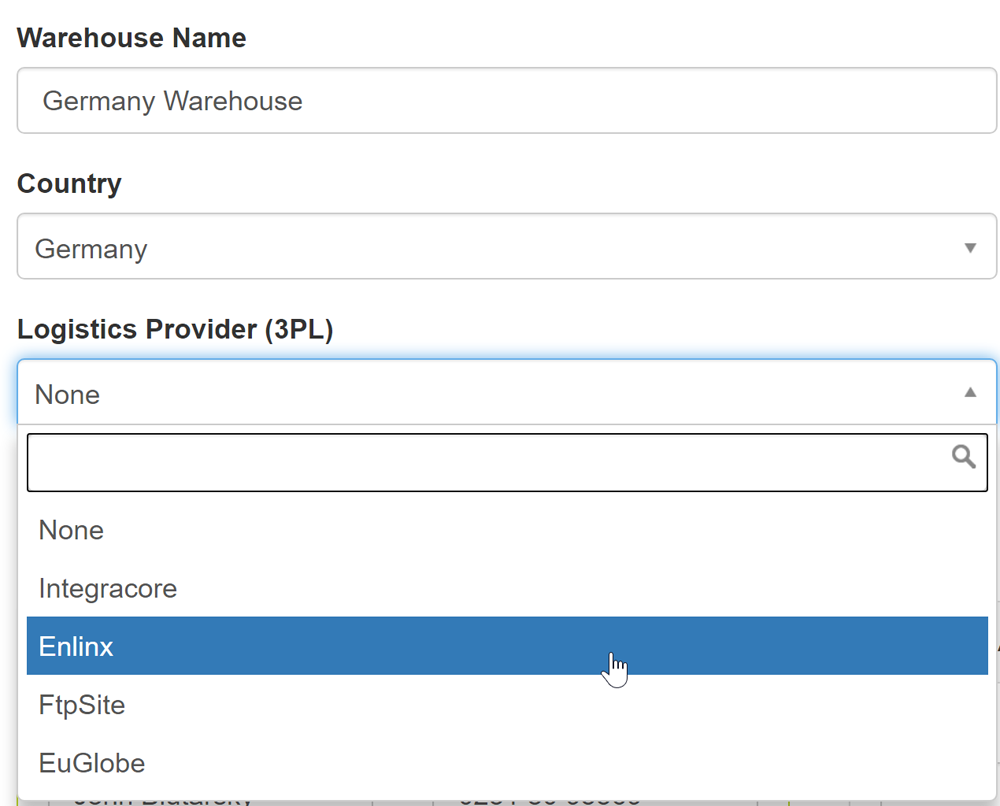Screen dimensions: 1000x806
Task: Select the highlighted Enlinx option
Action: coord(77,646)
